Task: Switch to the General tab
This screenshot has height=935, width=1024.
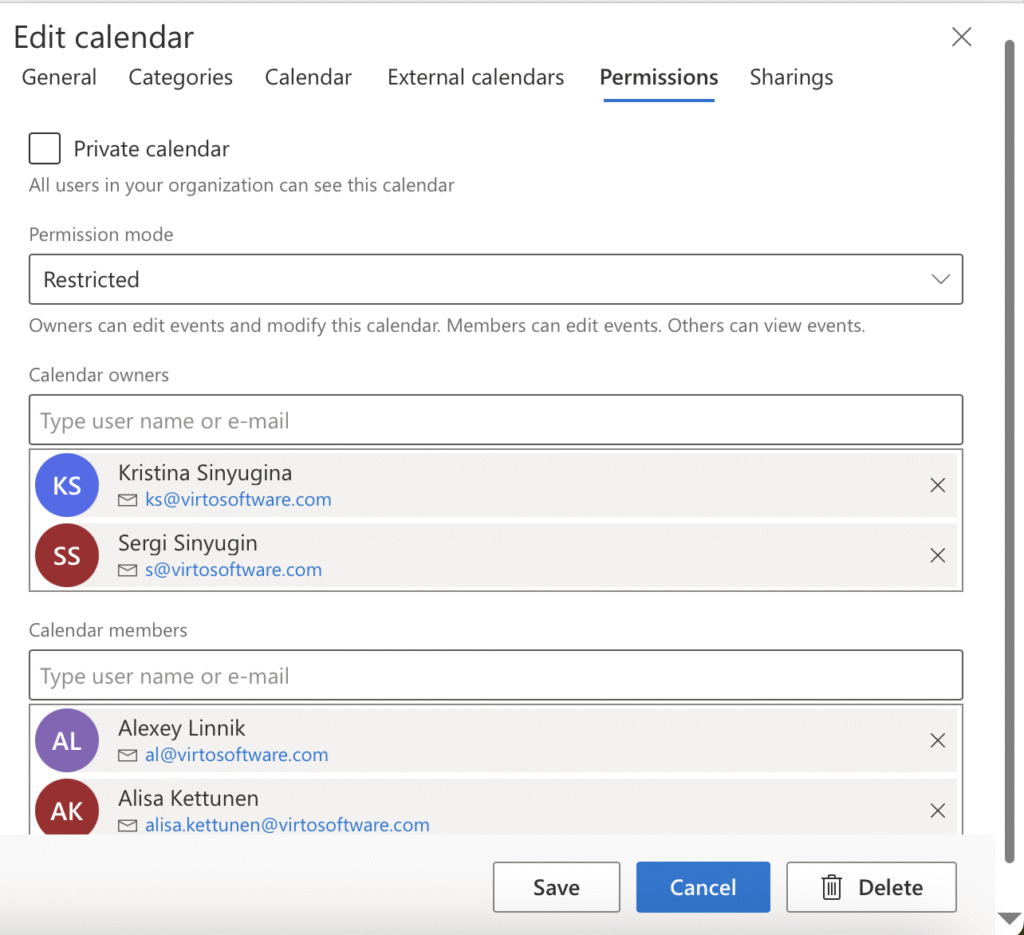Action: click(59, 78)
